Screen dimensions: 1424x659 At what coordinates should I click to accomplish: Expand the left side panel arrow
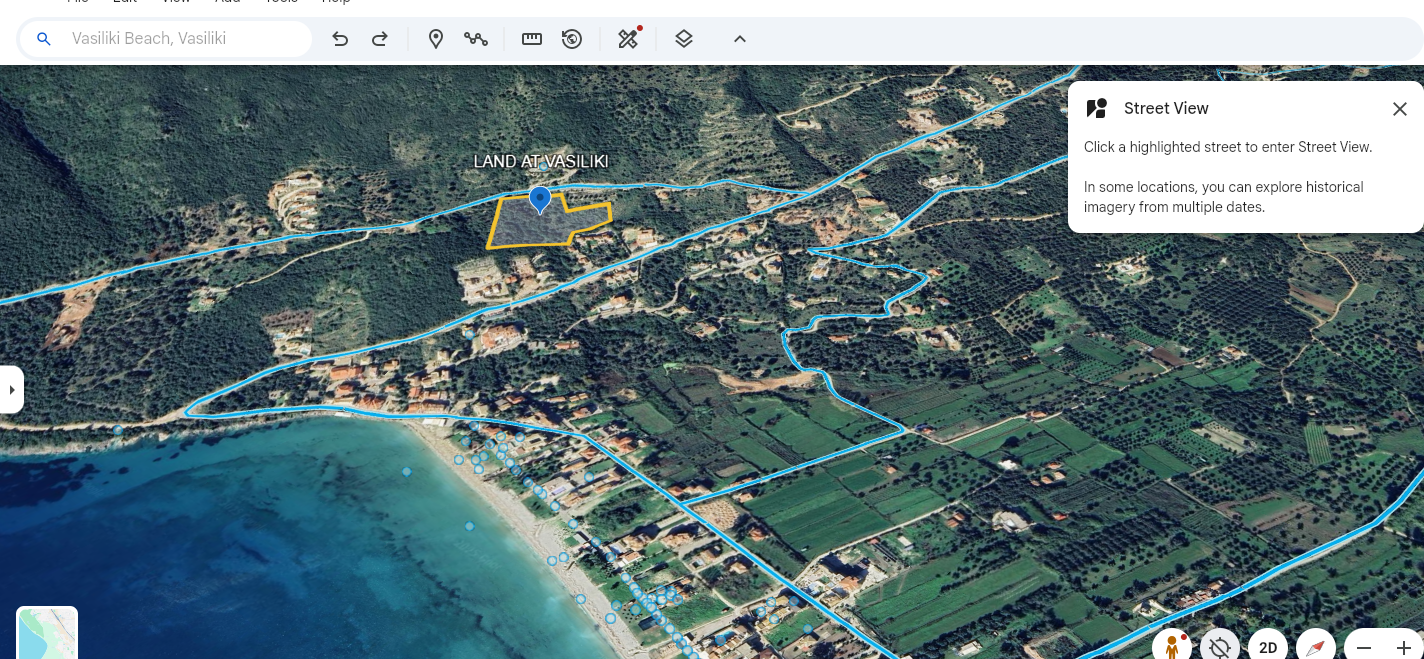pyautogui.click(x=11, y=389)
